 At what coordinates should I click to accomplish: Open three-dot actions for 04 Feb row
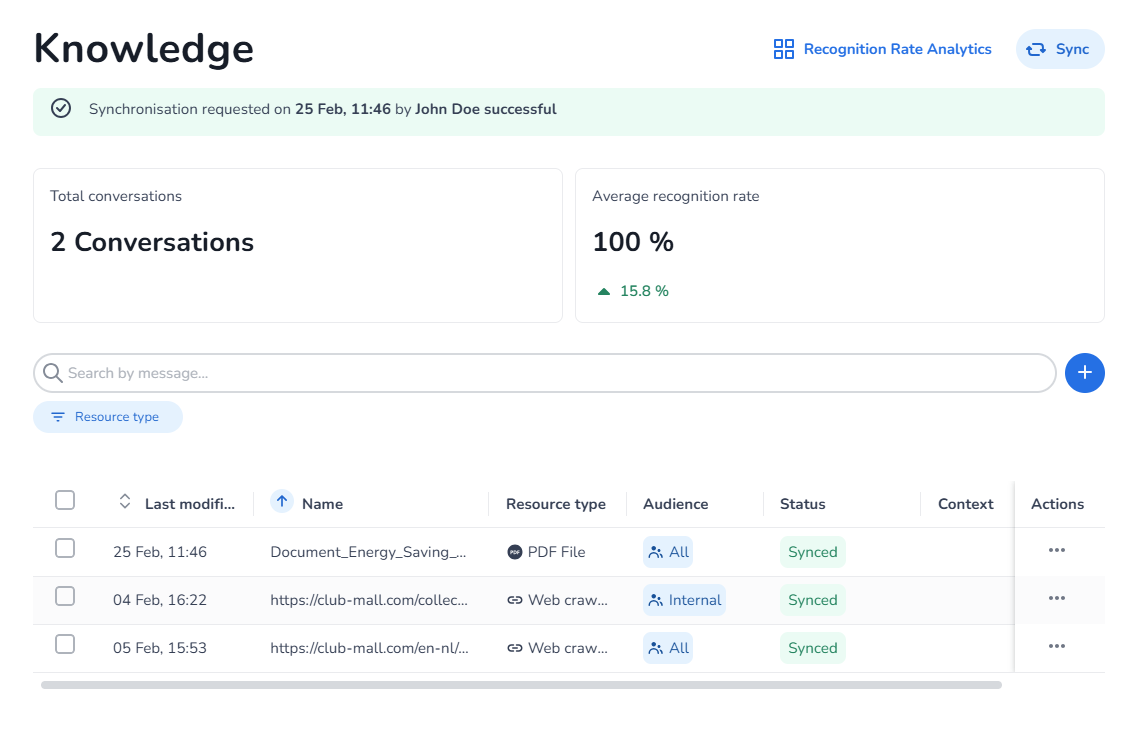pos(1057,599)
